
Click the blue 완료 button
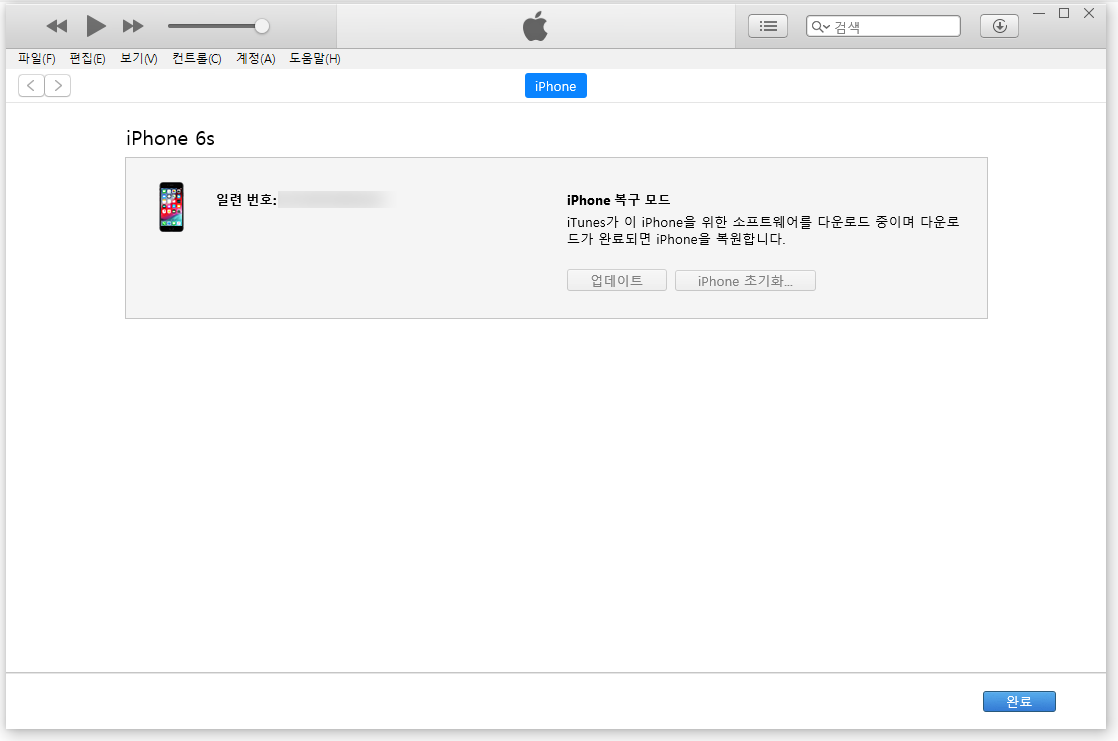pyautogui.click(x=1019, y=702)
